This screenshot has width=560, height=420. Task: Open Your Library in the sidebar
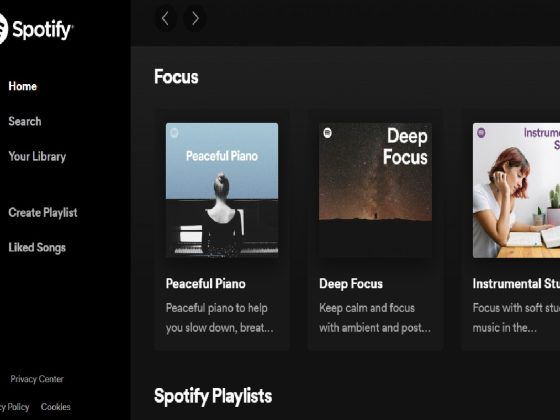(x=37, y=156)
